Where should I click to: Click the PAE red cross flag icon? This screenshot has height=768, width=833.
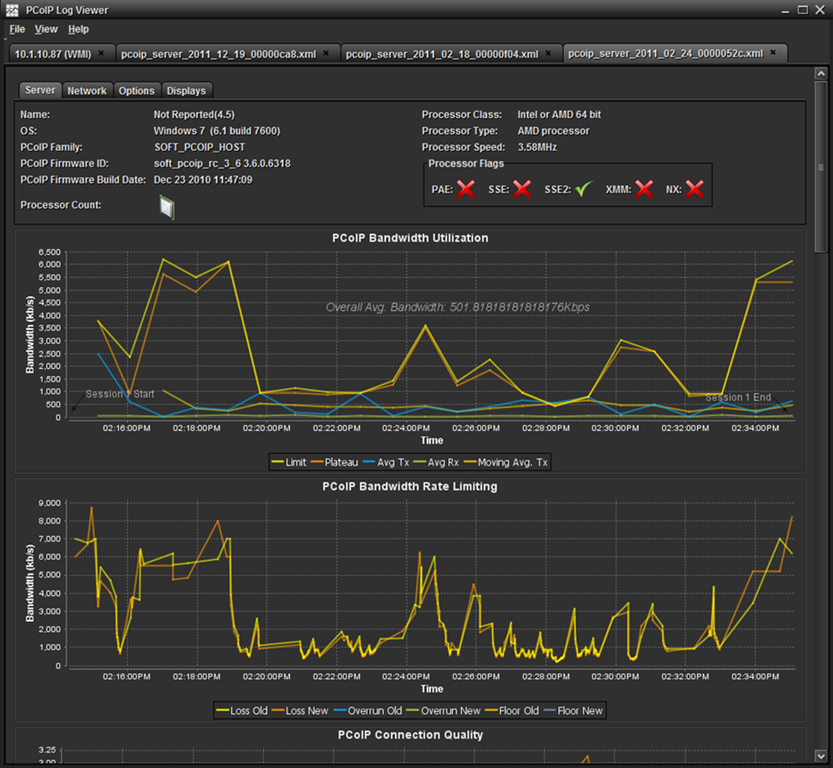click(x=466, y=189)
